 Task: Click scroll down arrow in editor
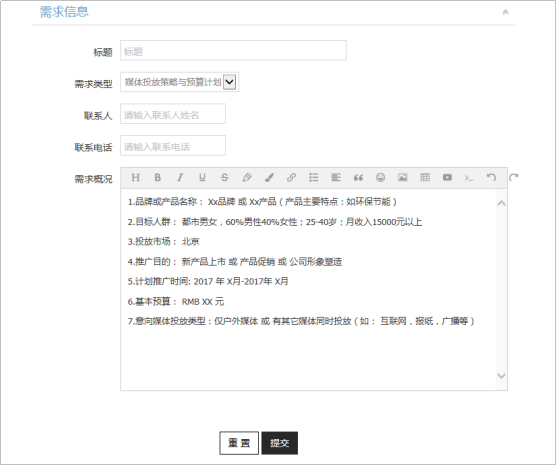(501, 376)
